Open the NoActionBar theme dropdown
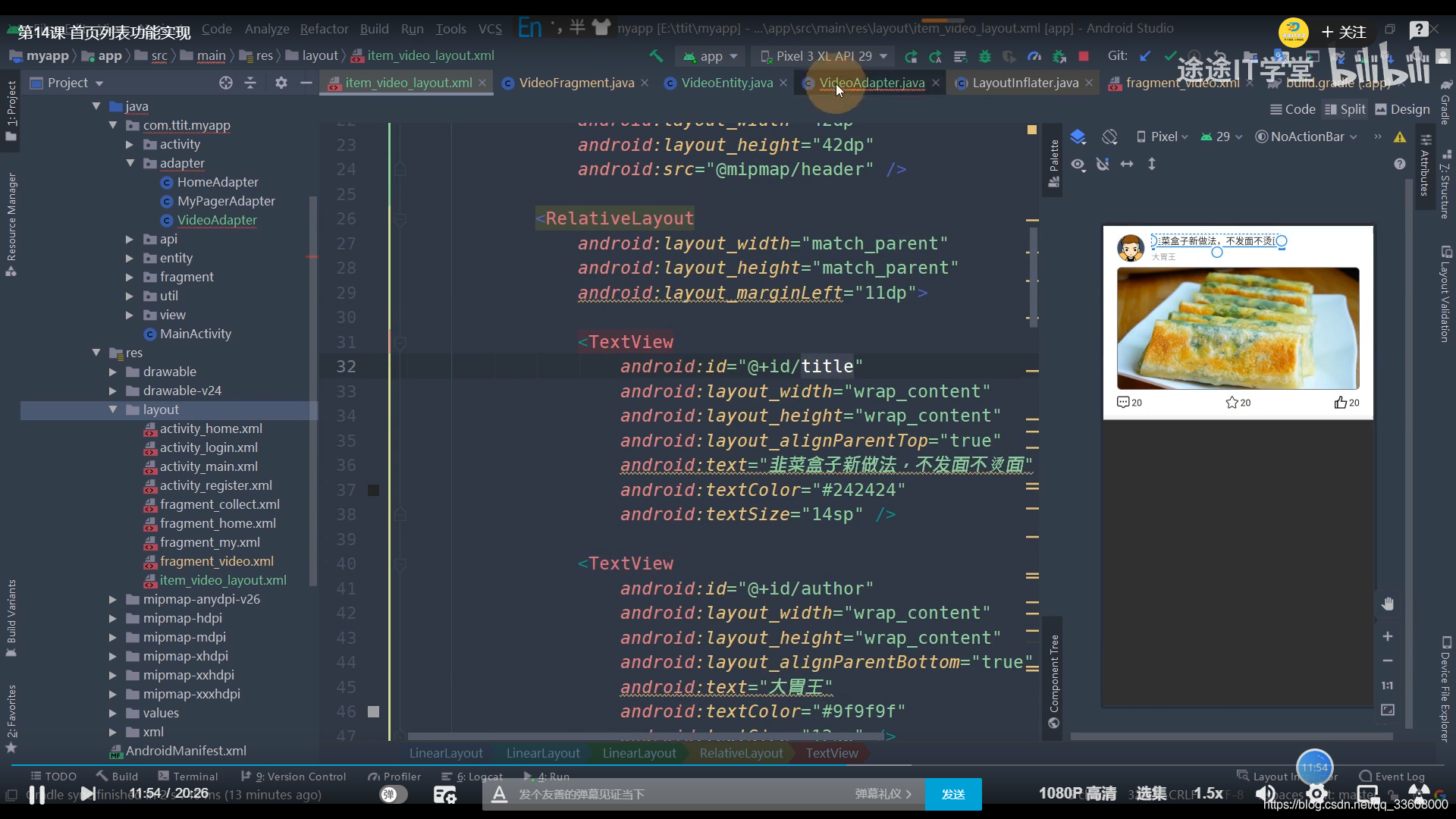The width and height of the screenshot is (1456, 819). tap(1307, 136)
